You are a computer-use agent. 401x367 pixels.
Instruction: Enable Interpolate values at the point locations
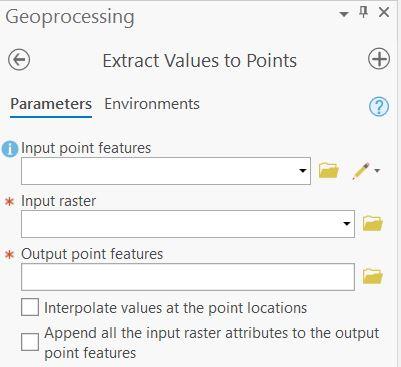click(x=30, y=307)
